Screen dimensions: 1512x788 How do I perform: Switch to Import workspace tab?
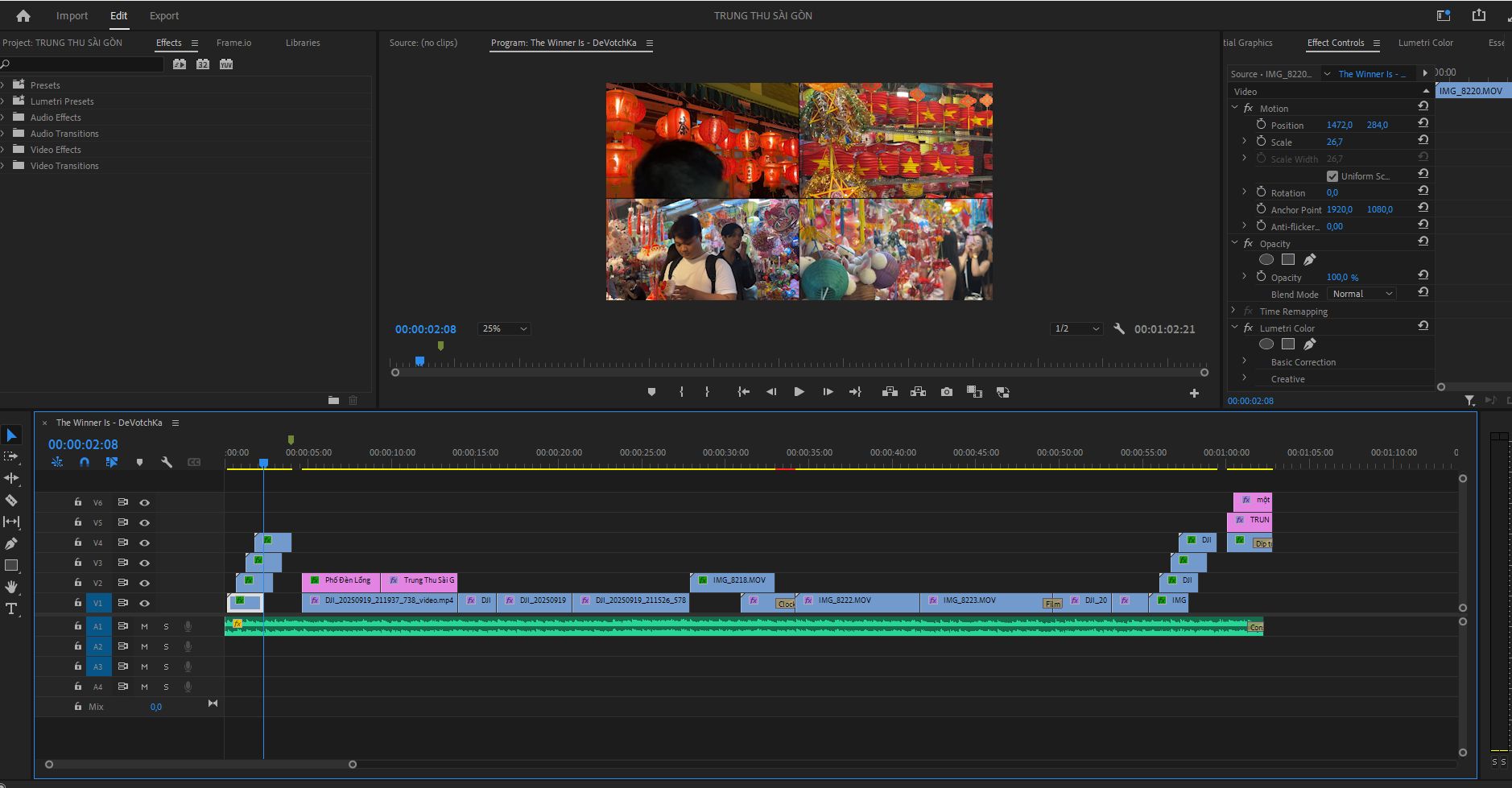(x=72, y=15)
